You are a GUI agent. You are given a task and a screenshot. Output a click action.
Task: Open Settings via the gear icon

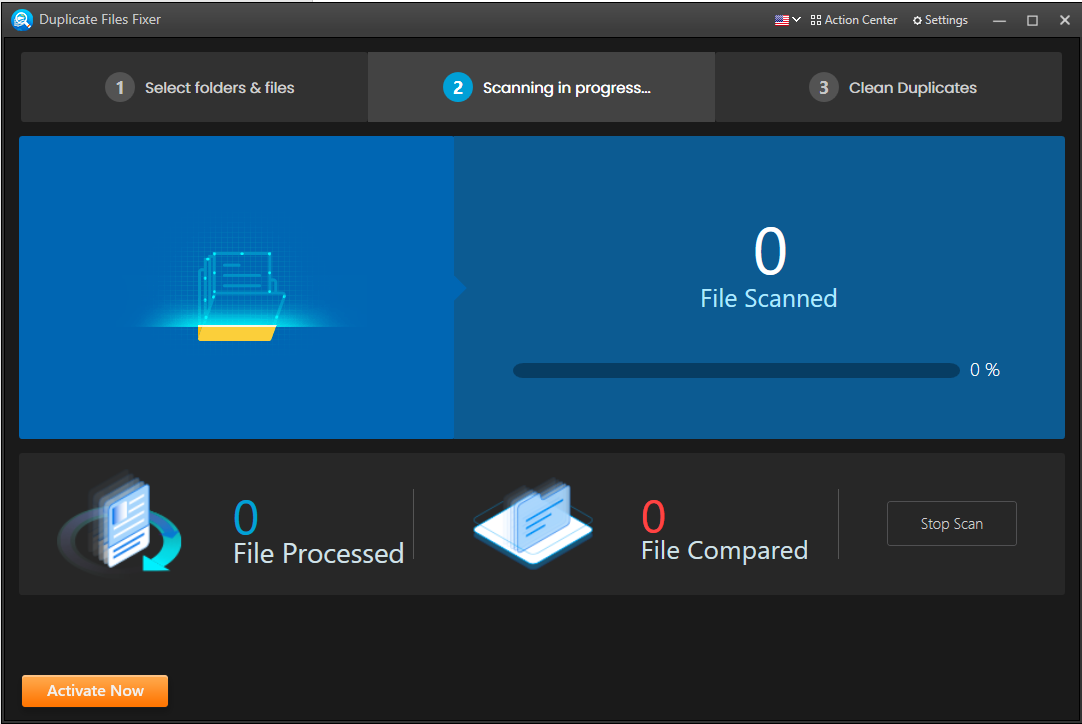coord(917,21)
